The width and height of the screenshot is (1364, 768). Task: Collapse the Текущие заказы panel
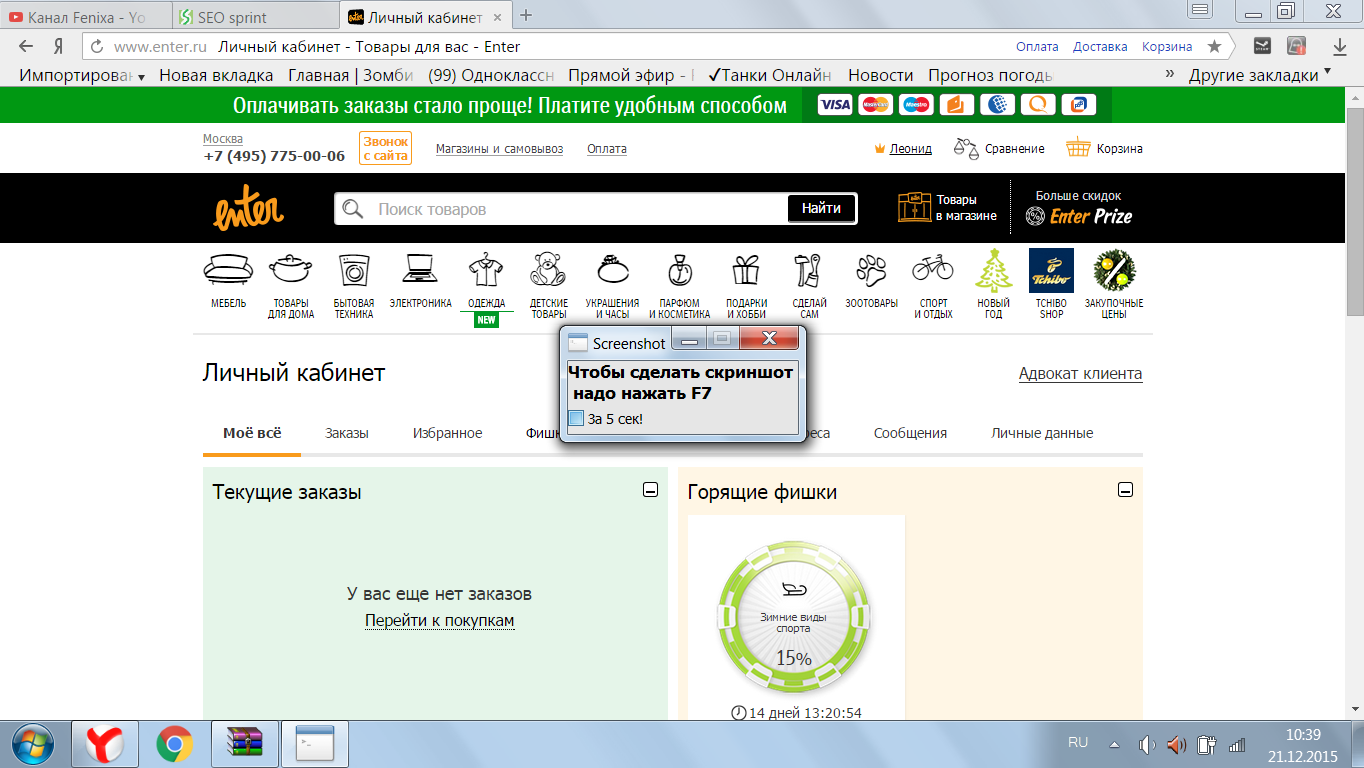coord(650,490)
